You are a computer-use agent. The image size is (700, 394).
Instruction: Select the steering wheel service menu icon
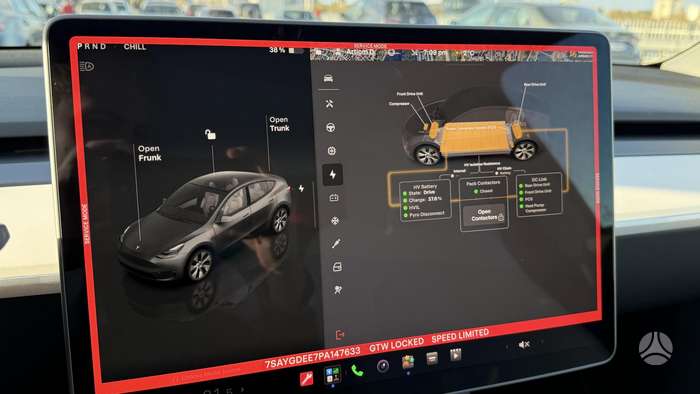(x=330, y=128)
